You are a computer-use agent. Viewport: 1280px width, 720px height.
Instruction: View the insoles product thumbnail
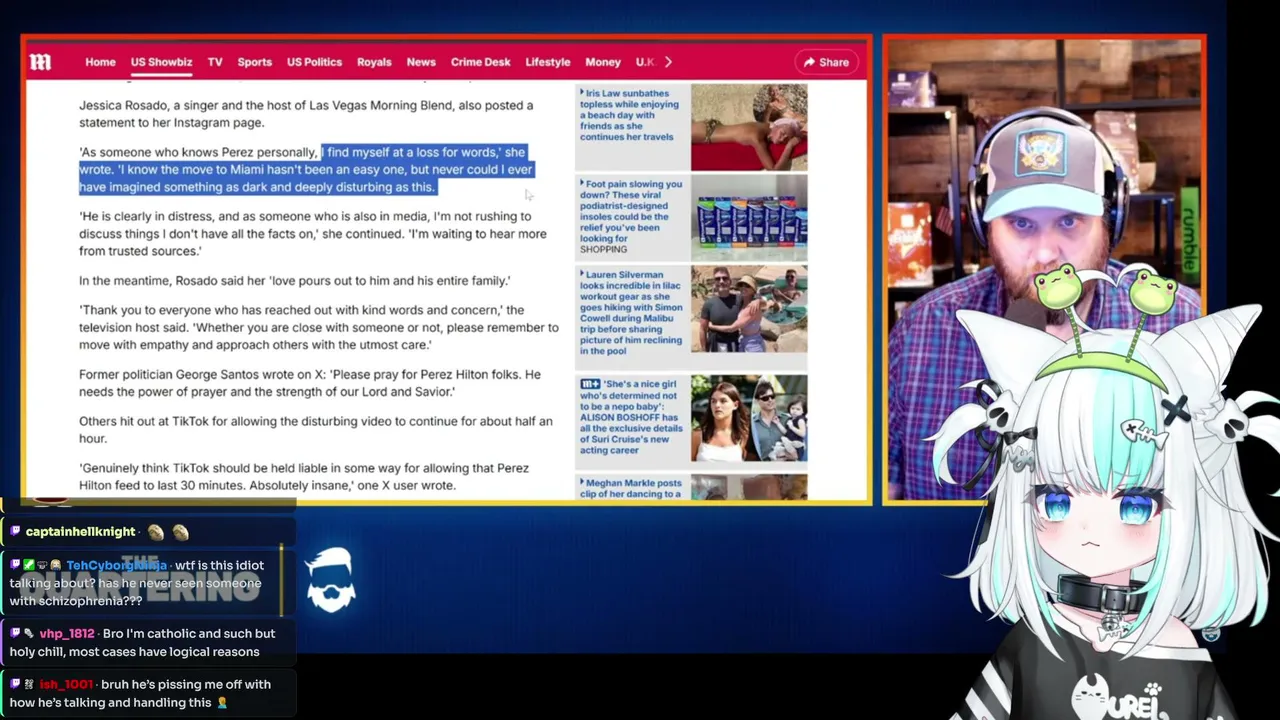749,217
